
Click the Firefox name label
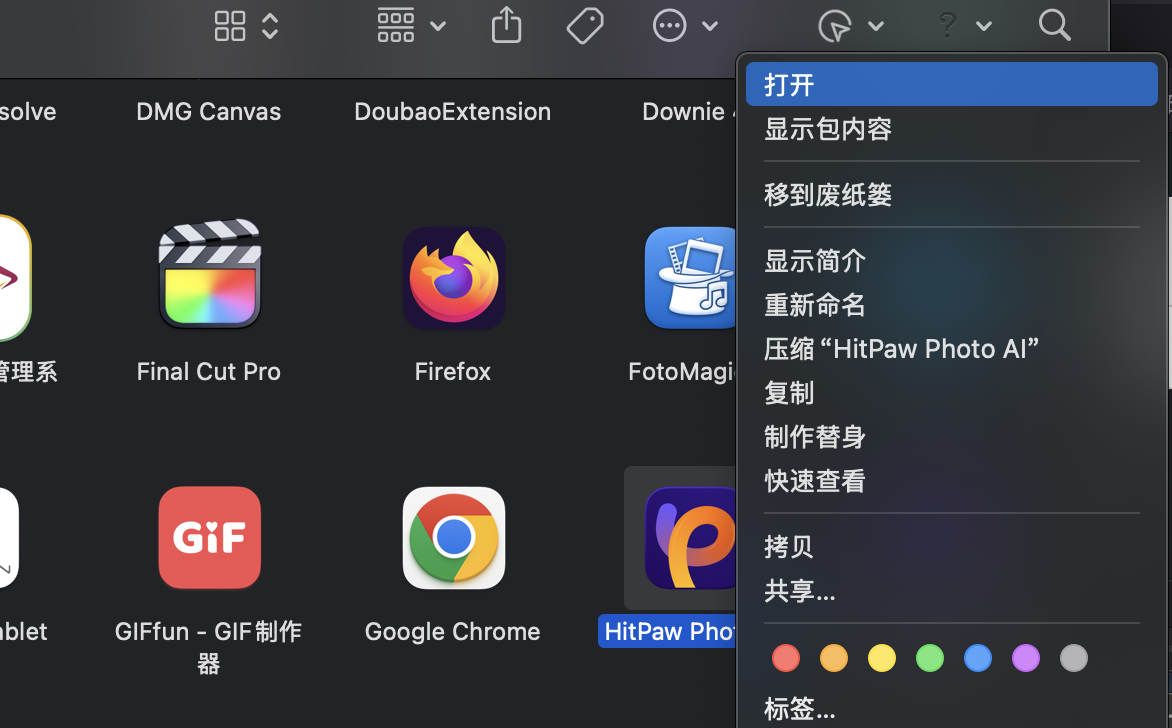point(452,371)
